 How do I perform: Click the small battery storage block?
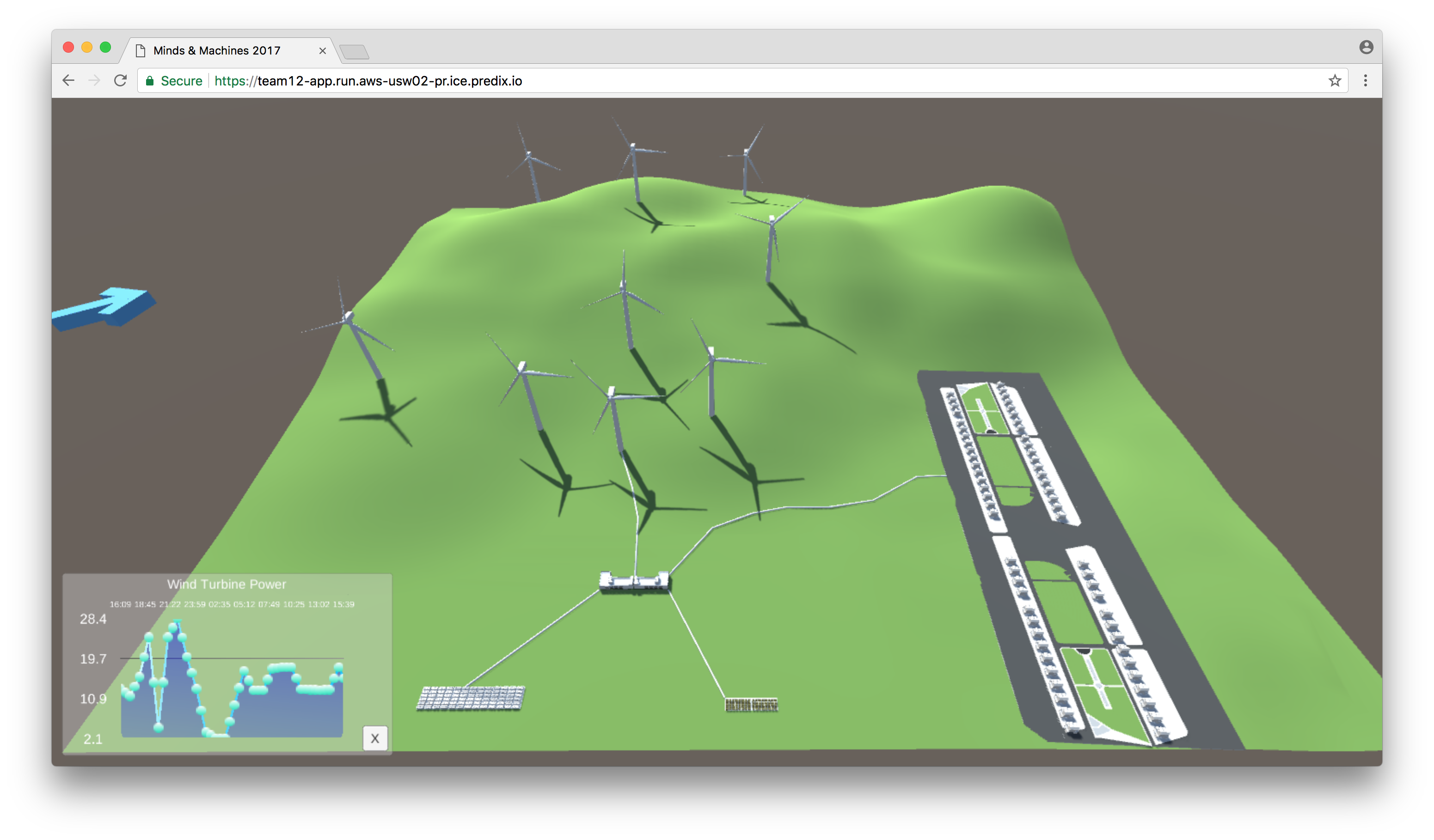pos(751,705)
